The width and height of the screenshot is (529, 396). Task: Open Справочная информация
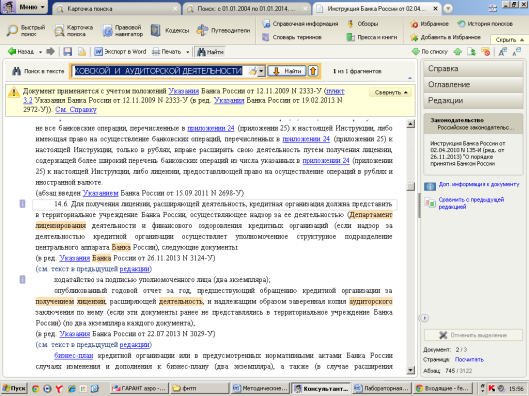pos(300,24)
